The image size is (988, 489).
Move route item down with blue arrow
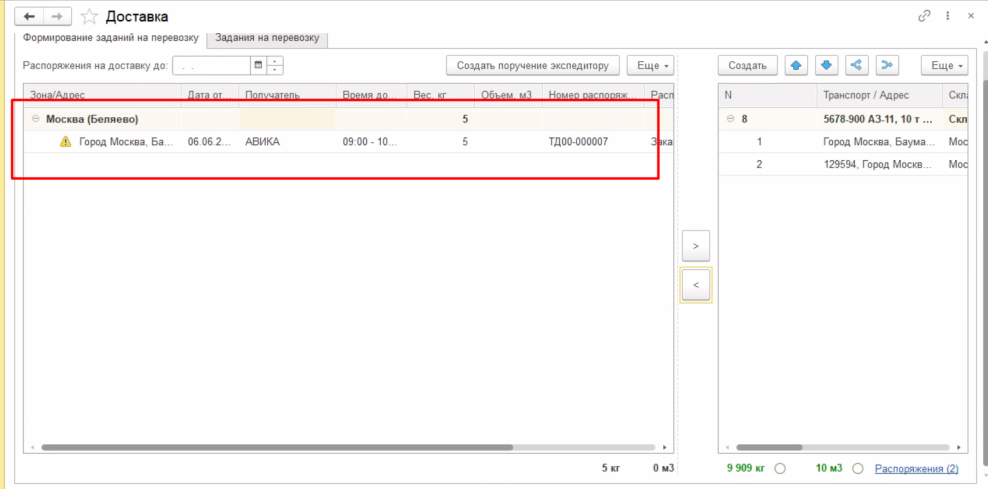(826, 65)
